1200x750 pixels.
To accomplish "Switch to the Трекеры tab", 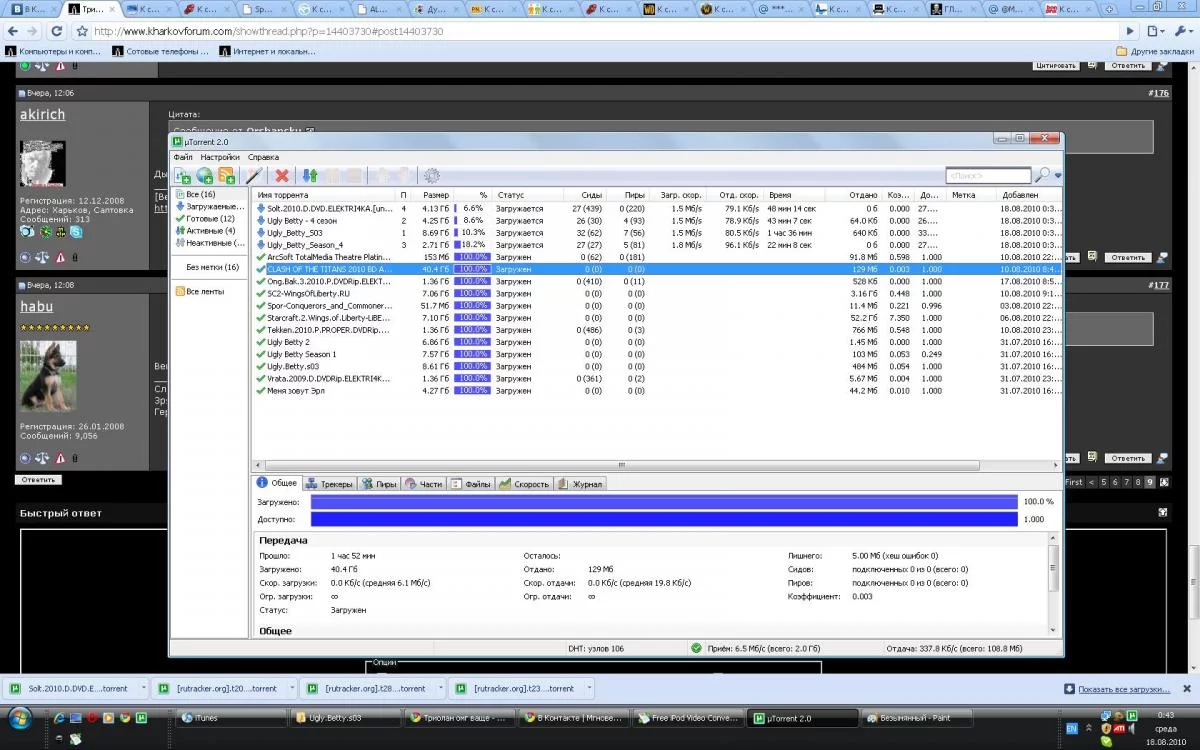I will [x=329, y=484].
